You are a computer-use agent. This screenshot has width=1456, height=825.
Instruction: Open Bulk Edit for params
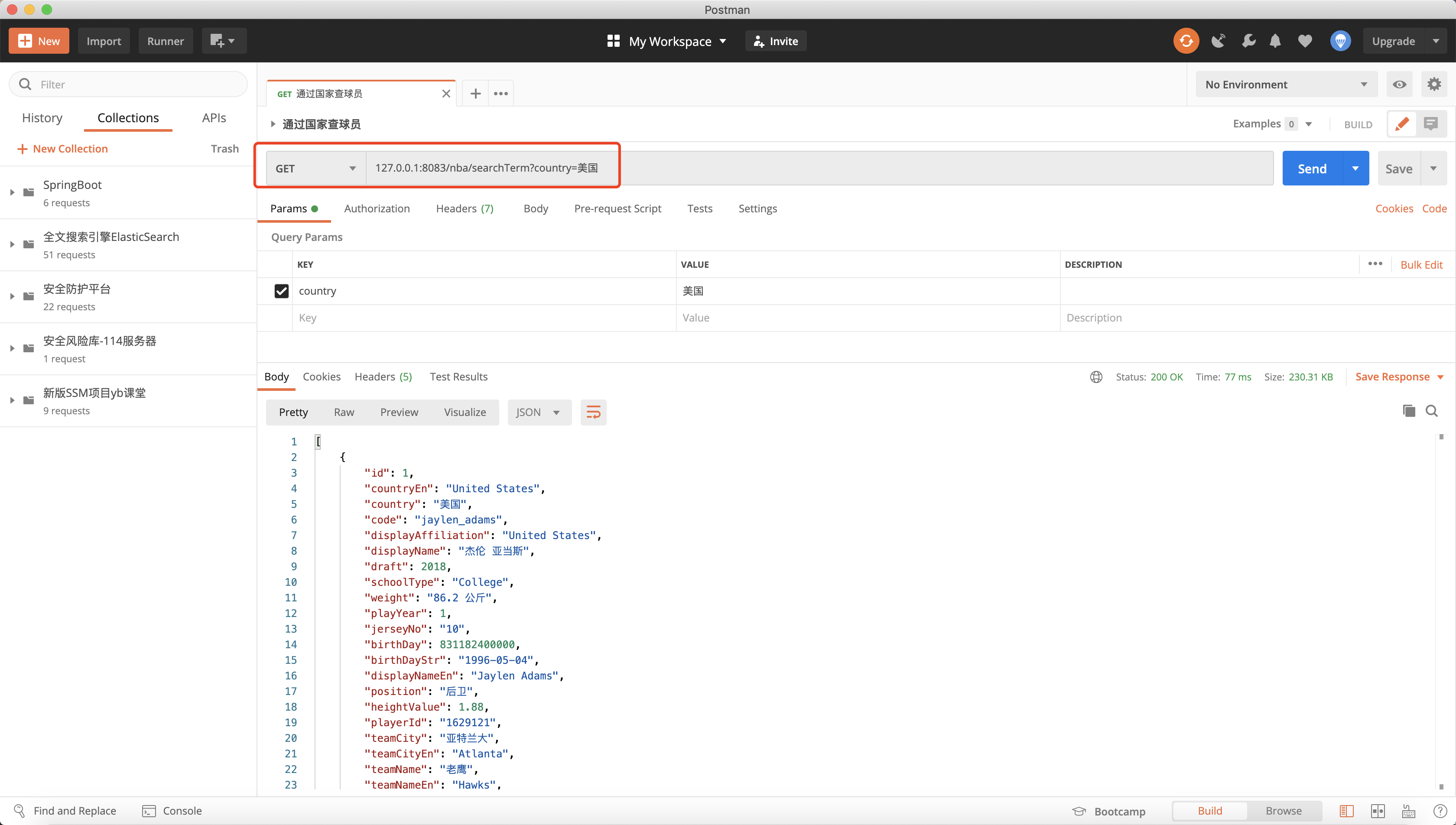point(1421,265)
